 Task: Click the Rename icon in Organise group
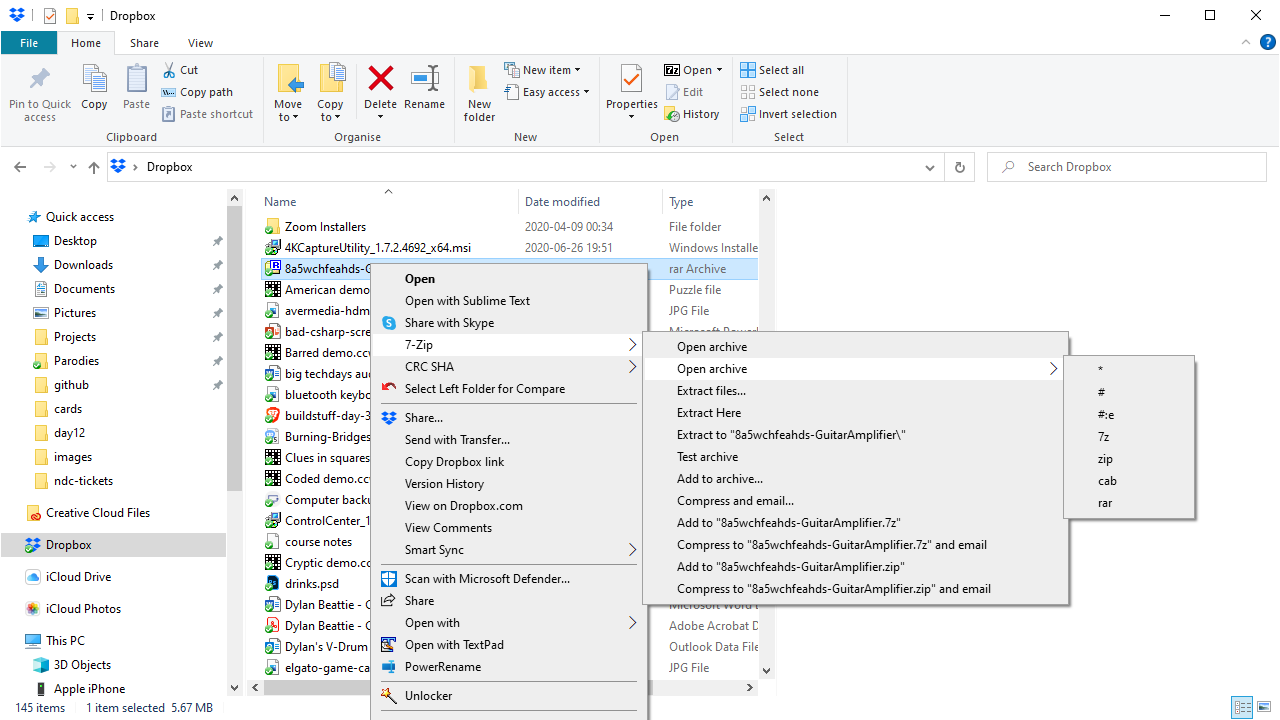(424, 78)
